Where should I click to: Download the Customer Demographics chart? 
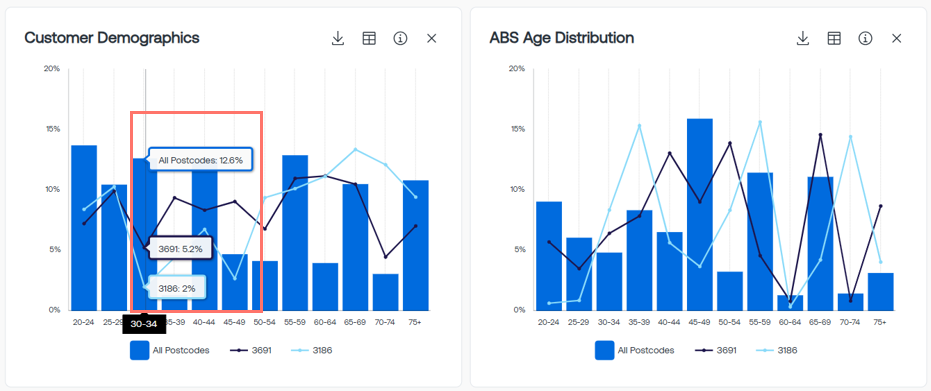[338, 39]
